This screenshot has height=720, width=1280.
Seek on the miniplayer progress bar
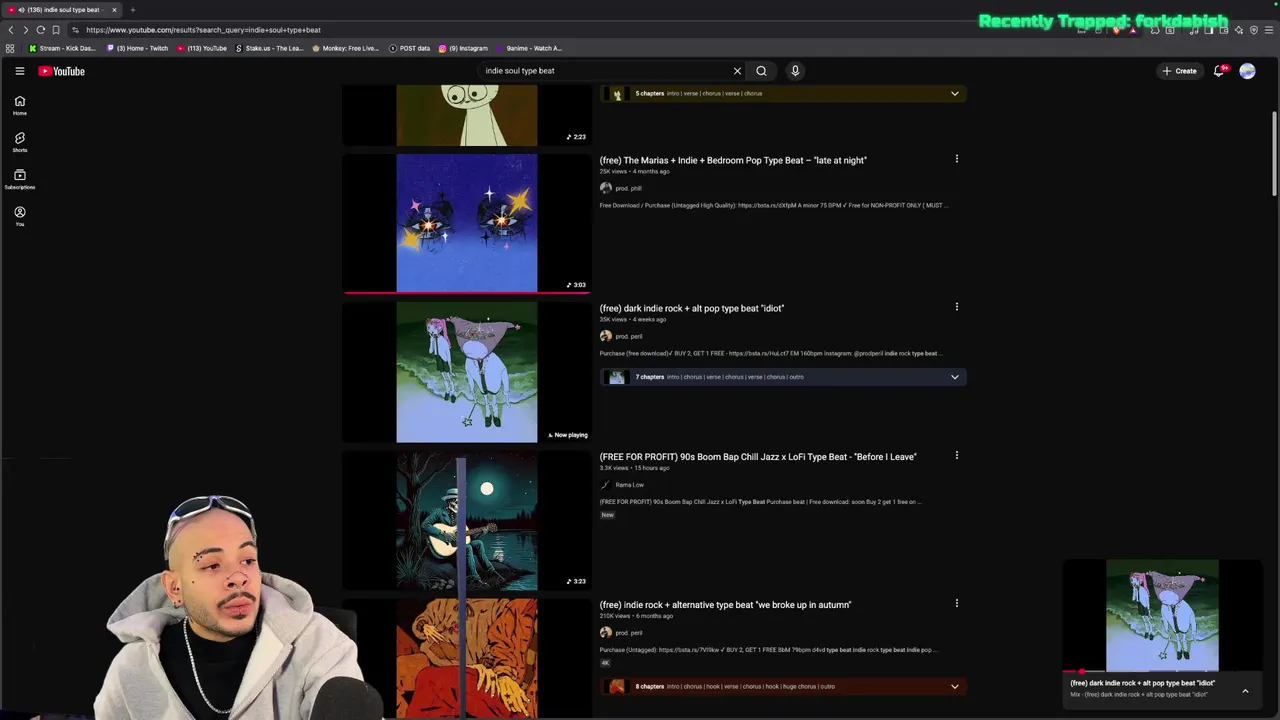[1162, 672]
